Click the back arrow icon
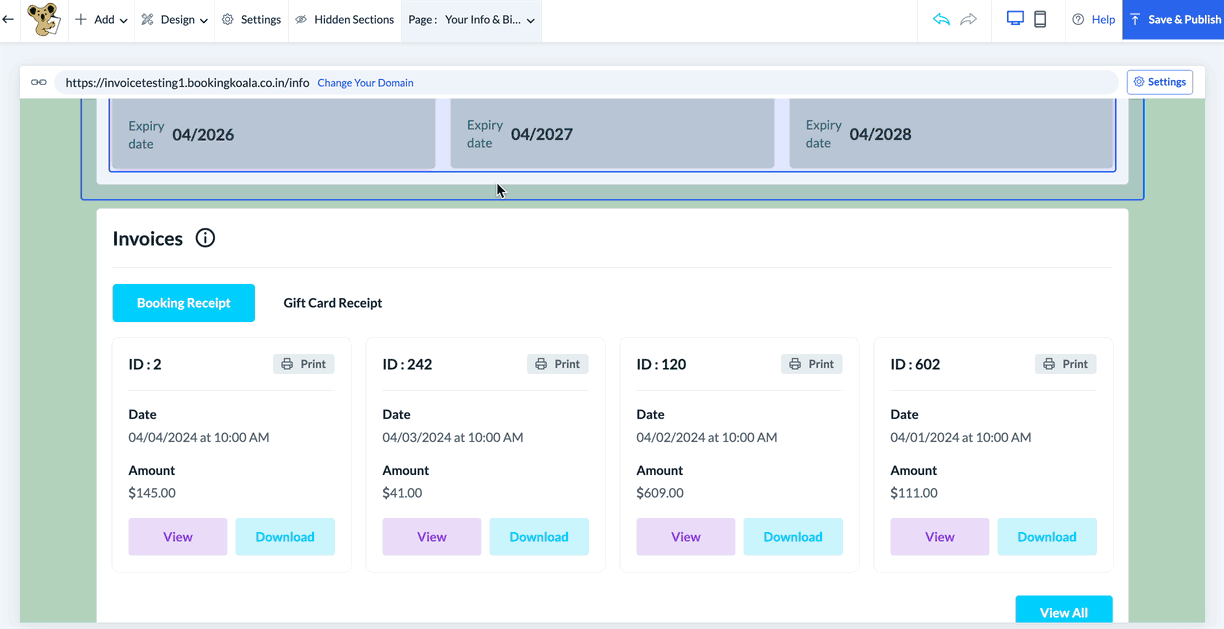Image resolution: width=1224 pixels, height=629 pixels. pyautogui.click(x=9, y=20)
